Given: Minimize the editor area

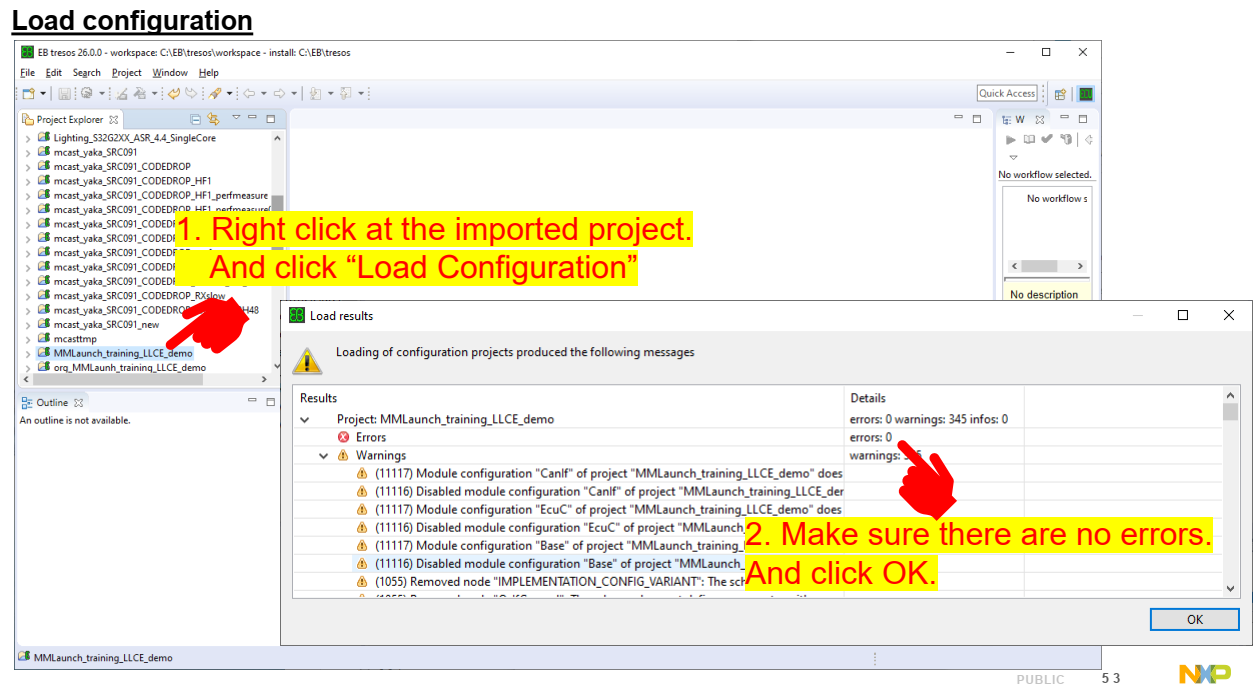Looking at the screenshot, I should tap(958, 118).
